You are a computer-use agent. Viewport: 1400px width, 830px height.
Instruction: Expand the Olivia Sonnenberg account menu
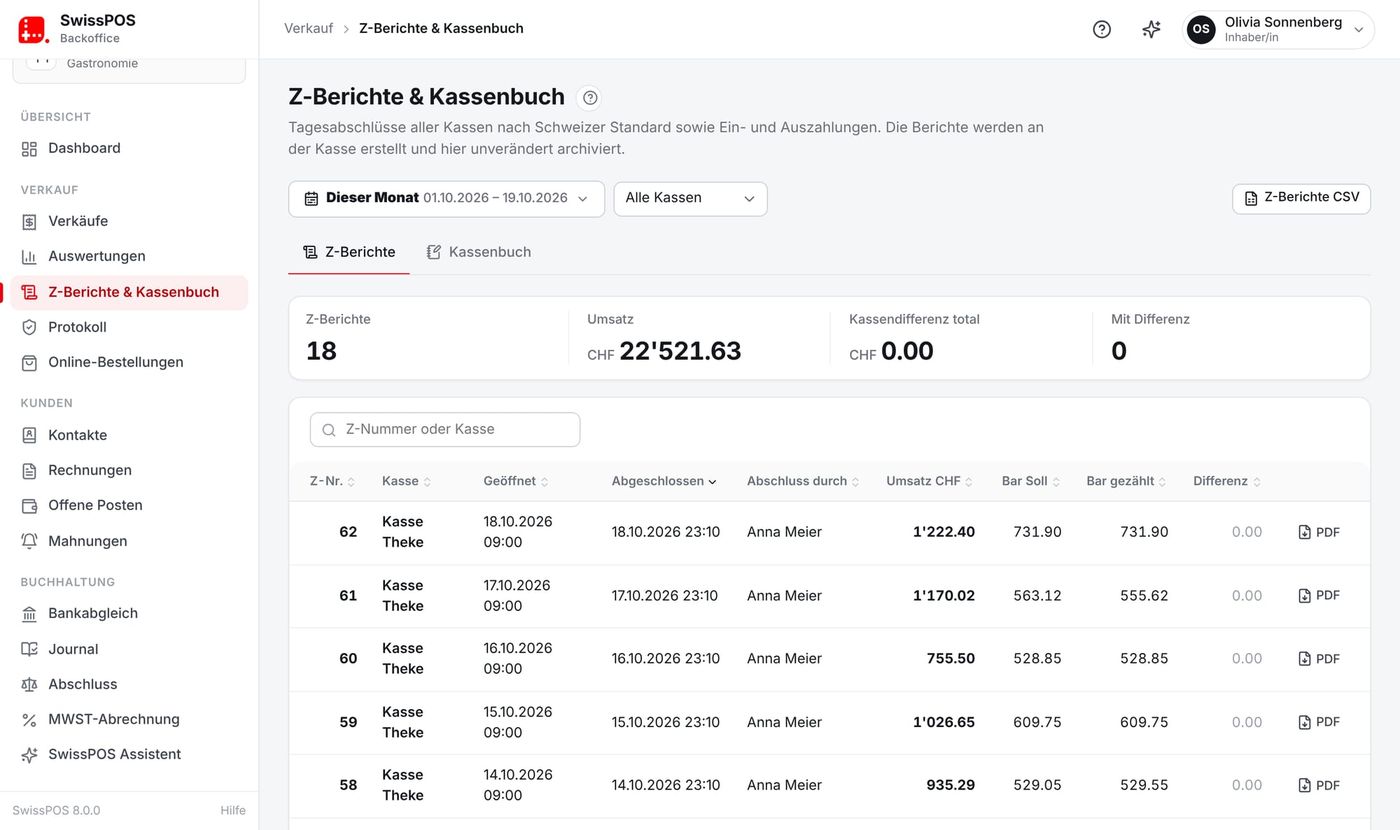tap(1278, 29)
